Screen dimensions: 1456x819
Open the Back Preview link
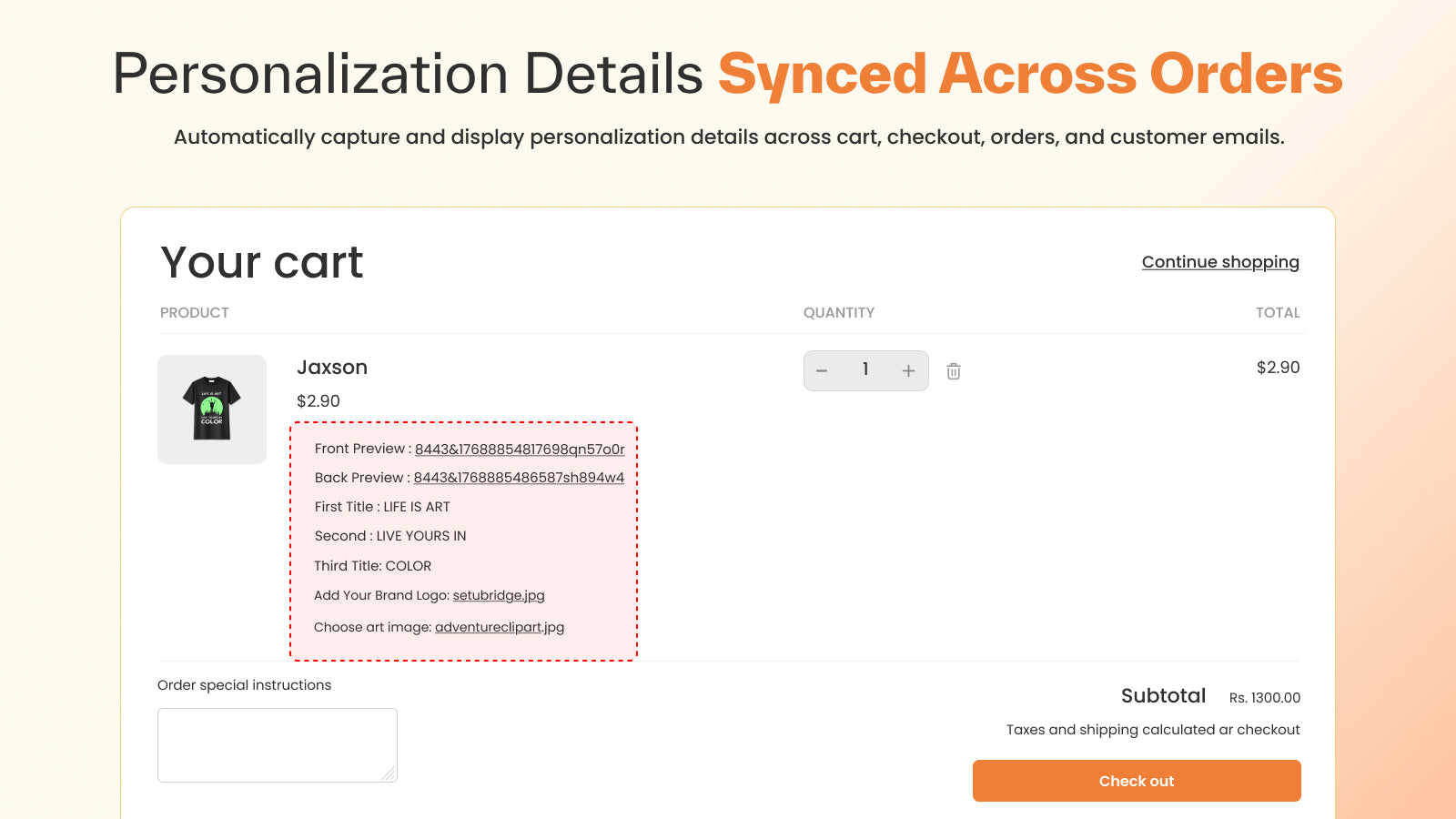518,478
